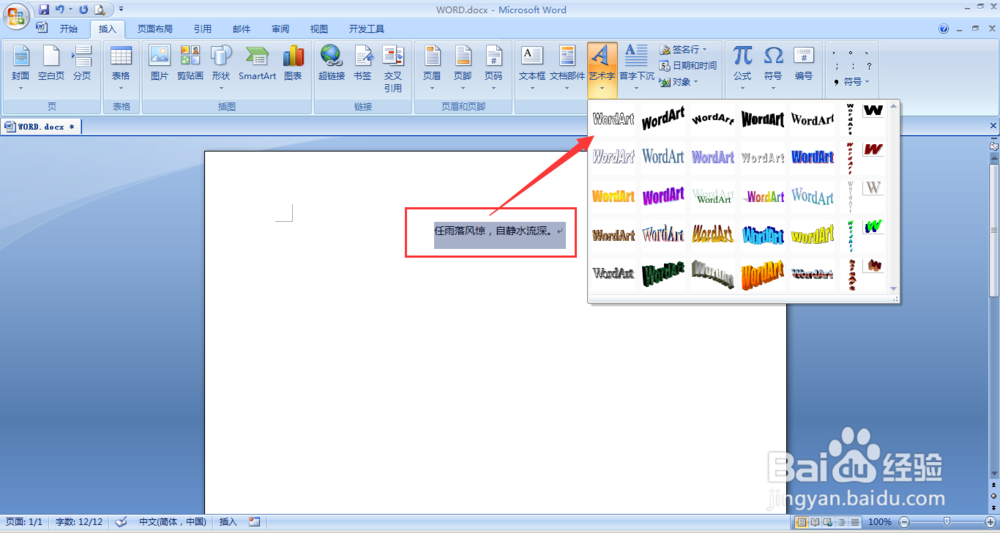Open Page Number (页码) menu
Screen dimensions: 1000x533
(x=493, y=69)
